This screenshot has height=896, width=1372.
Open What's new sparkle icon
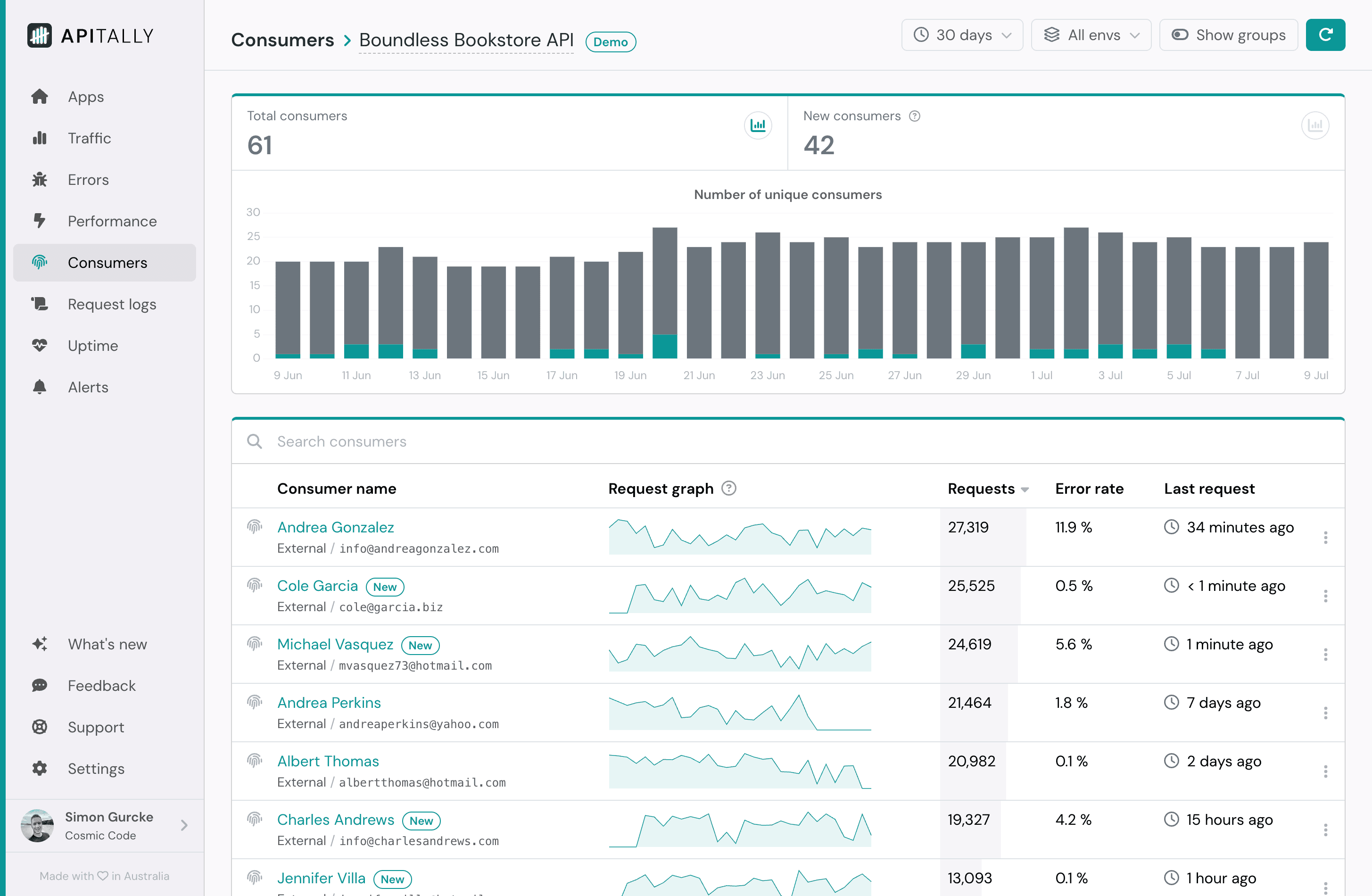tap(39, 644)
